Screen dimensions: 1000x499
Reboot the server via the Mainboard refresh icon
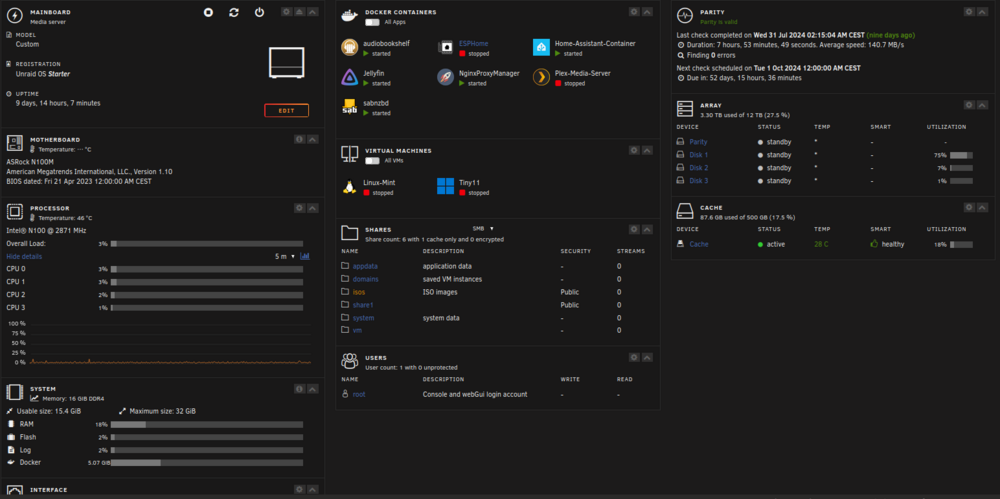233,12
